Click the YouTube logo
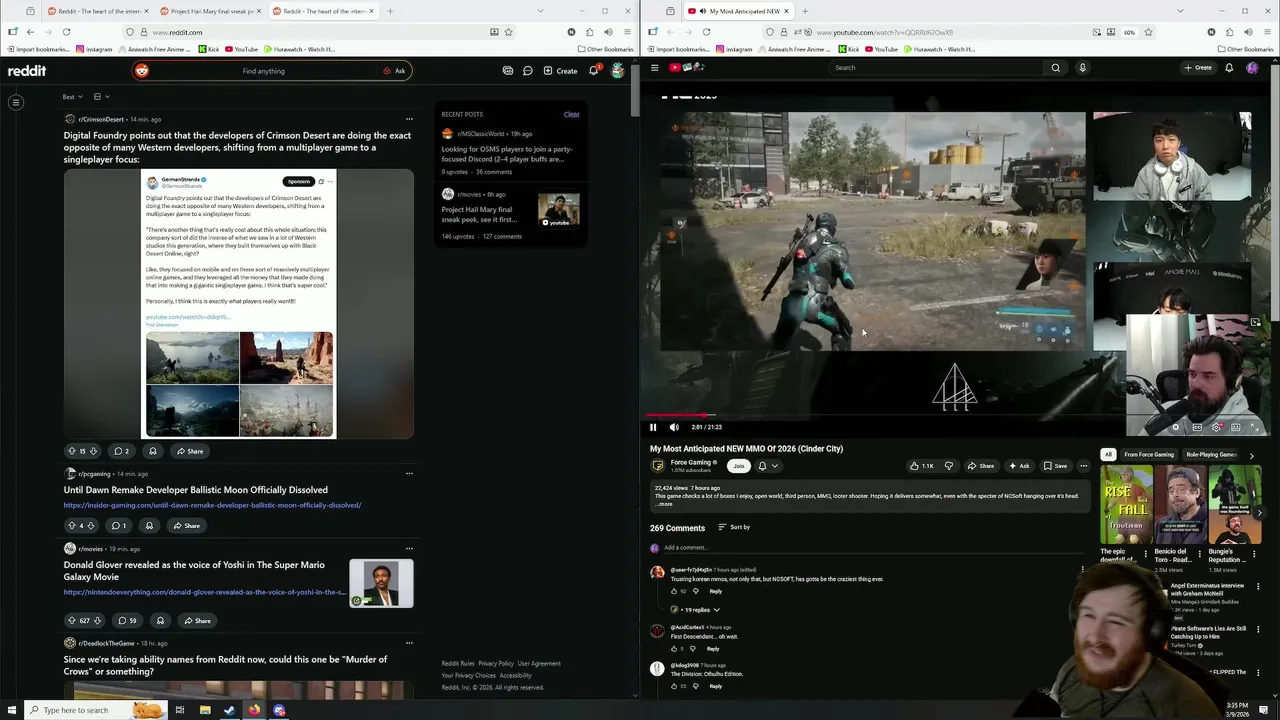 (689, 68)
